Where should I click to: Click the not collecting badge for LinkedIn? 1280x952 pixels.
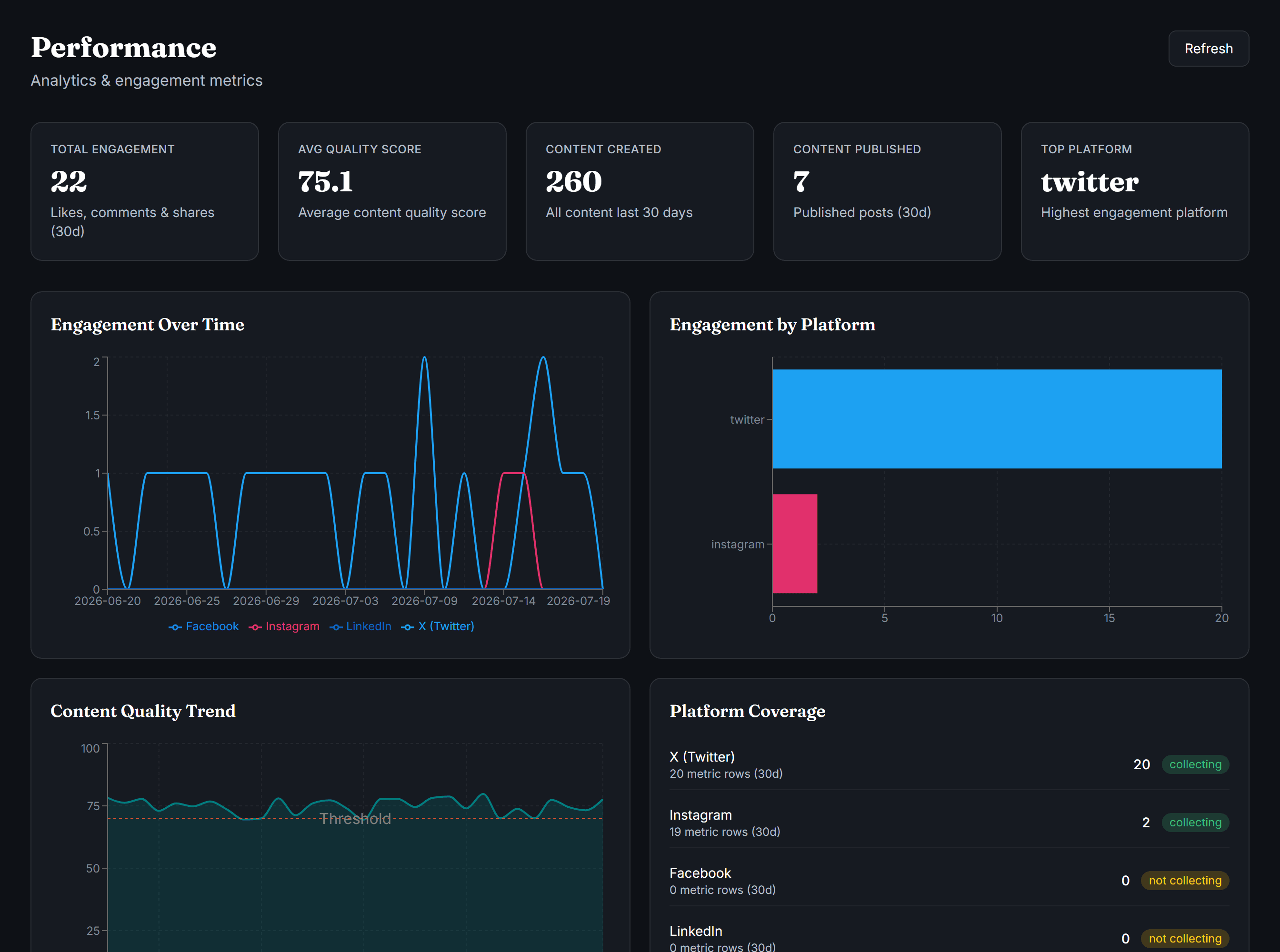pos(1185,939)
